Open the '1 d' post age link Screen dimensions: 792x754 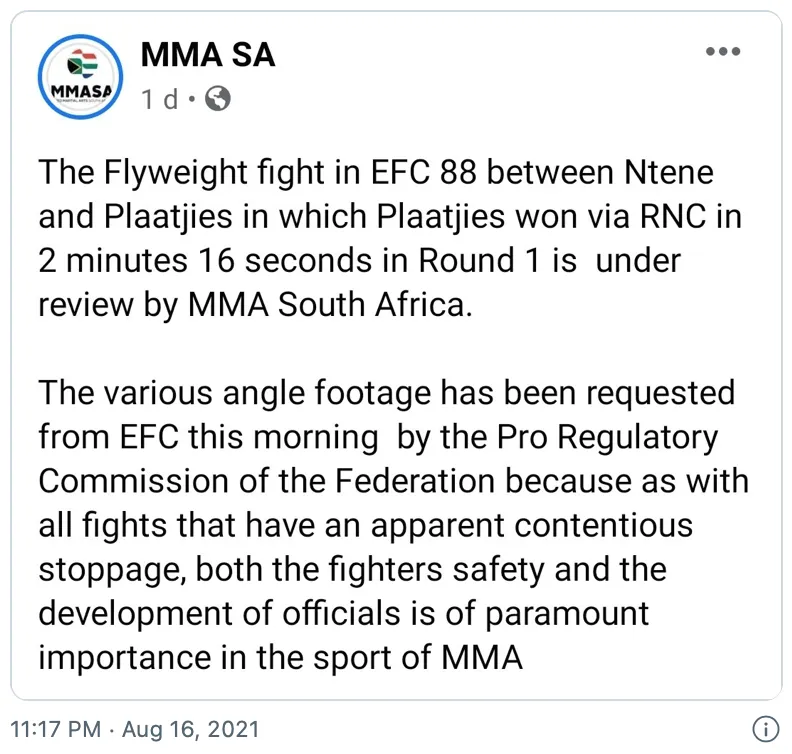click(x=160, y=99)
